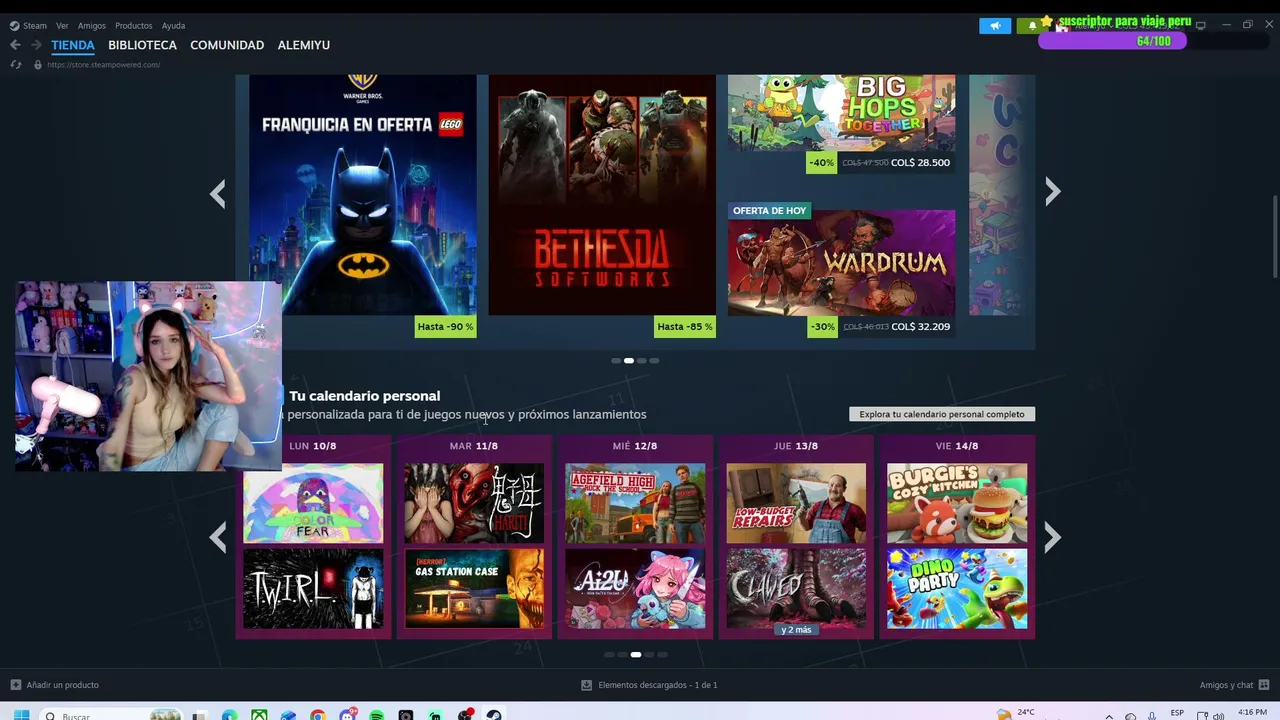
Task: Open the Windows Start menu
Action: [x=21, y=715]
